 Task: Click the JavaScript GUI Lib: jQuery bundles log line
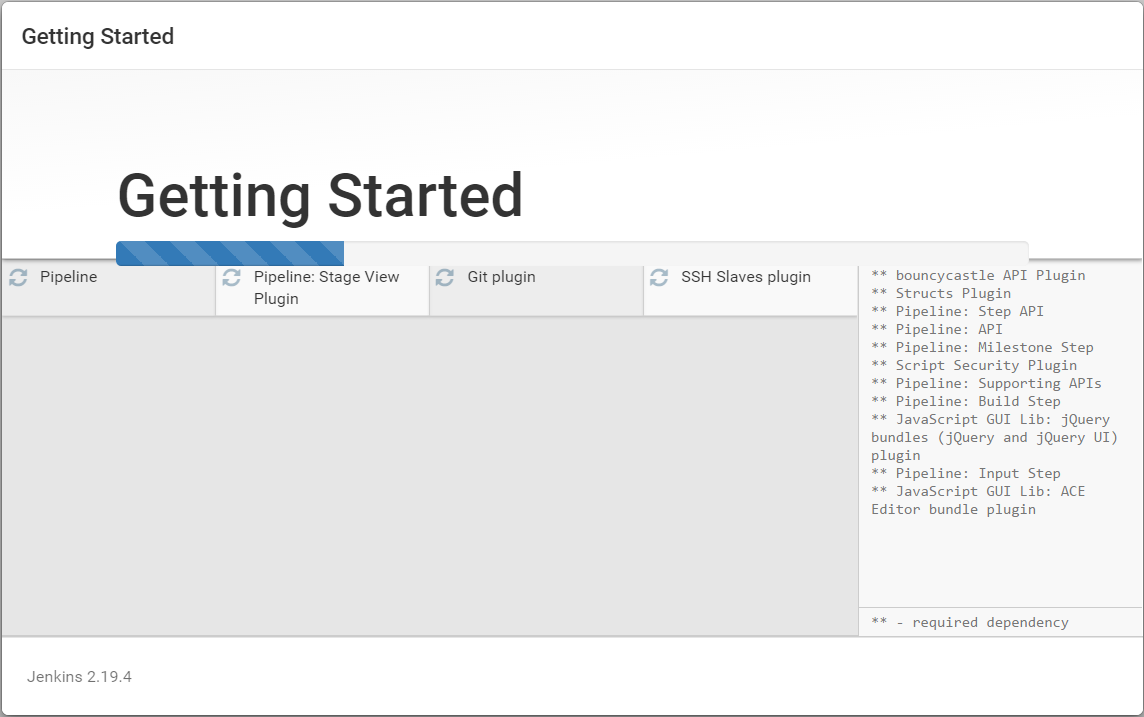coord(994,437)
